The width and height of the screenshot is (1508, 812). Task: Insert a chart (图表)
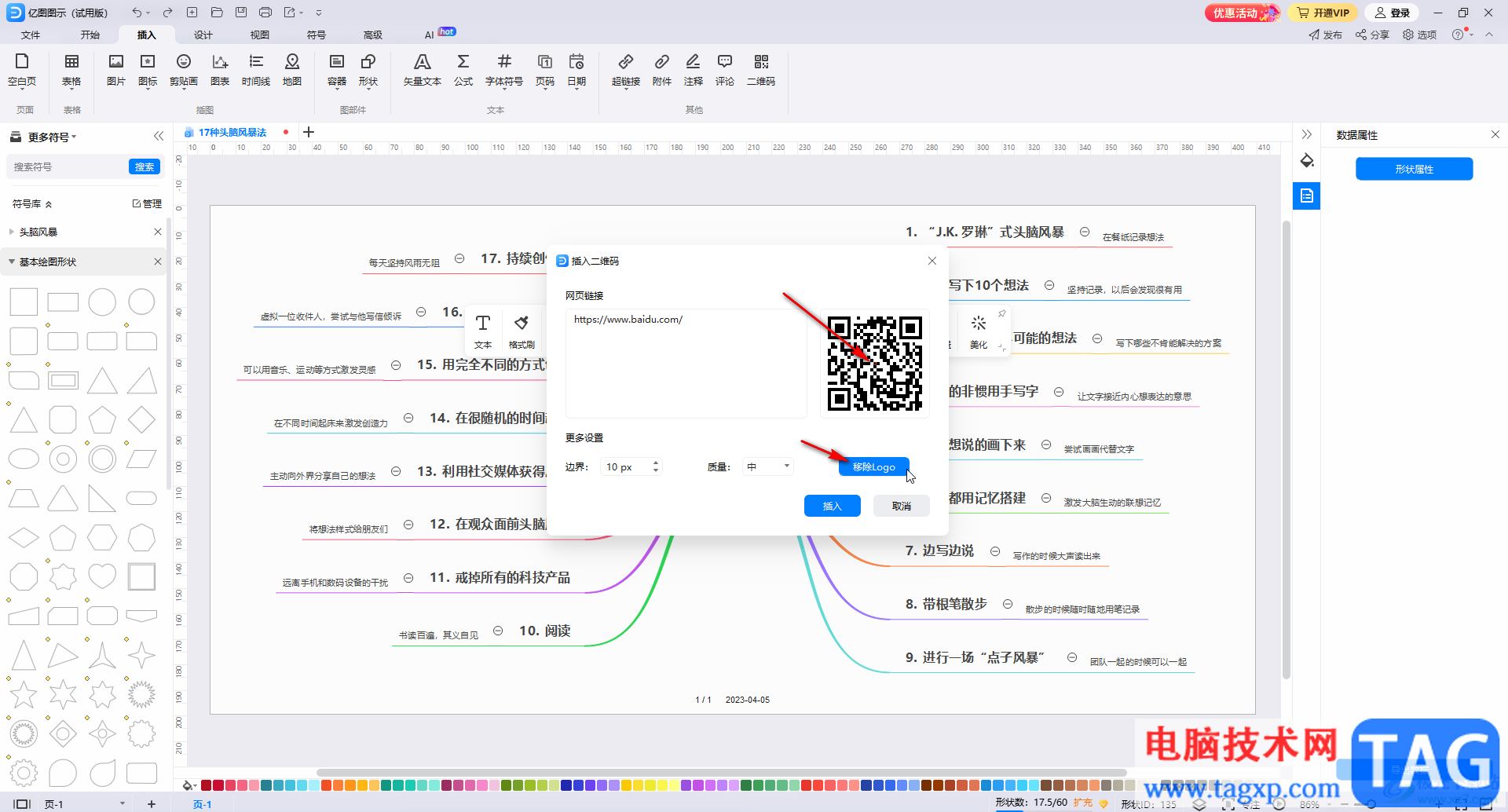coord(220,70)
